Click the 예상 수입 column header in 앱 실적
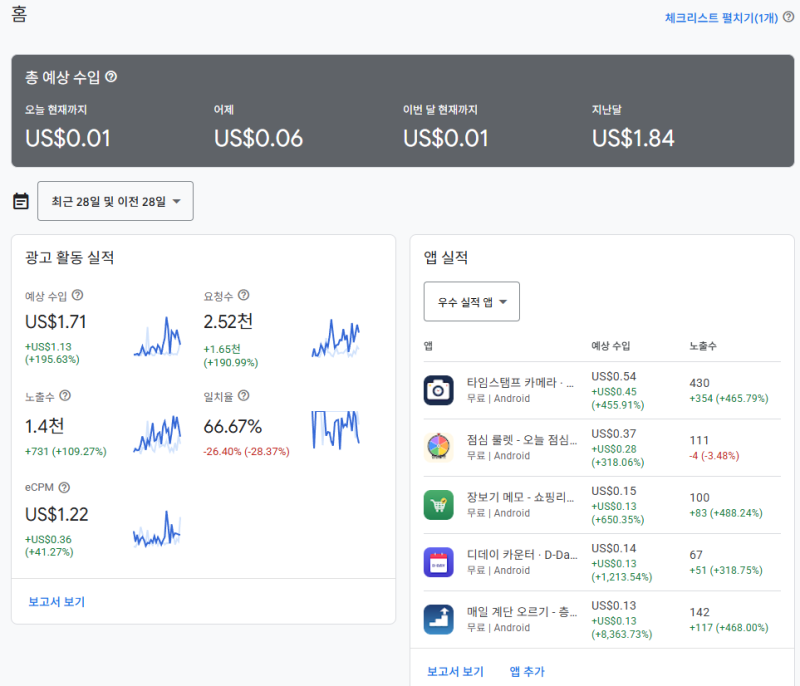This screenshot has width=800, height=686. click(x=611, y=346)
